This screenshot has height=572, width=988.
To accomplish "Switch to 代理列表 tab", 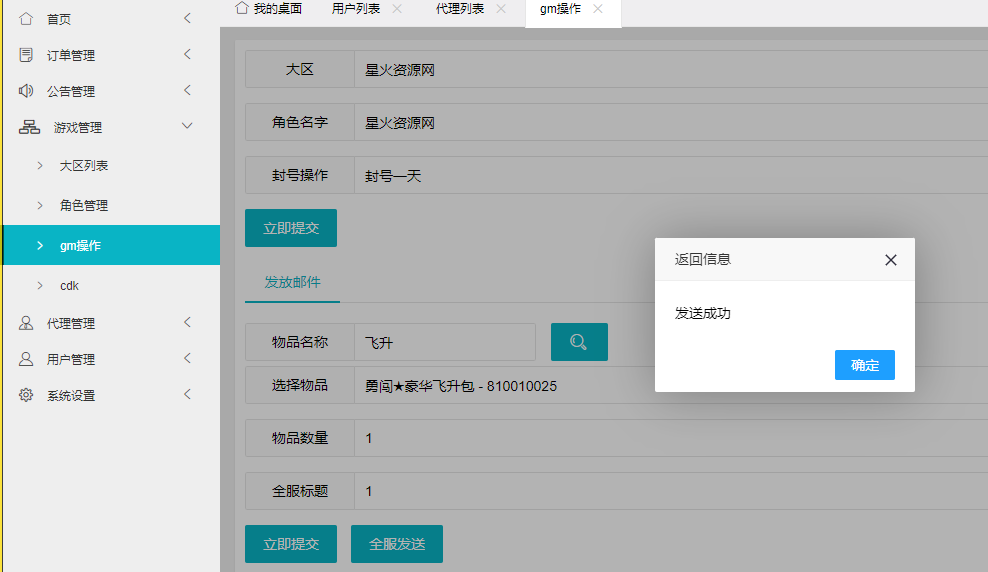I will [x=460, y=9].
